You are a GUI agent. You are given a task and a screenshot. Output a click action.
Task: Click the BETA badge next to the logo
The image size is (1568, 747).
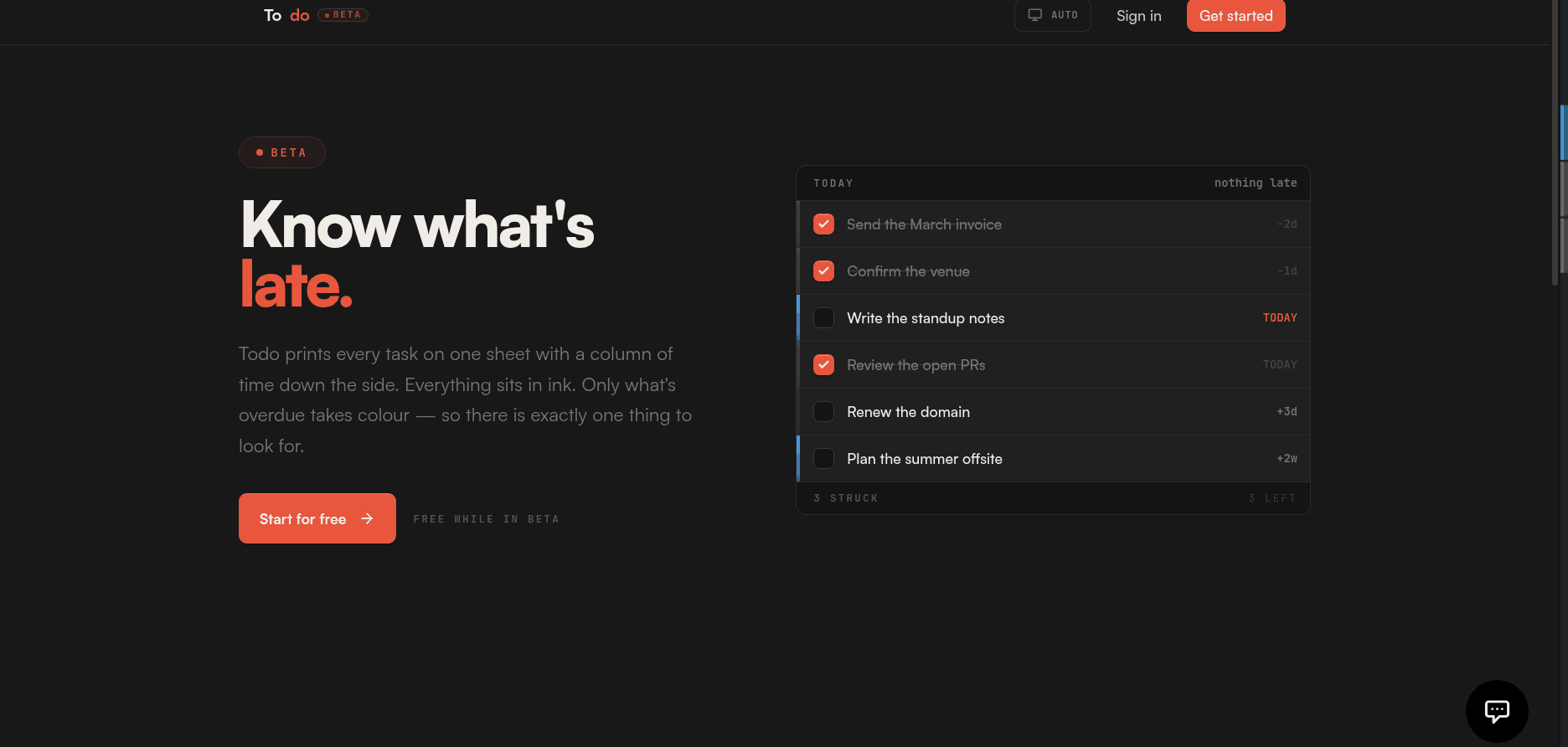(343, 15)
